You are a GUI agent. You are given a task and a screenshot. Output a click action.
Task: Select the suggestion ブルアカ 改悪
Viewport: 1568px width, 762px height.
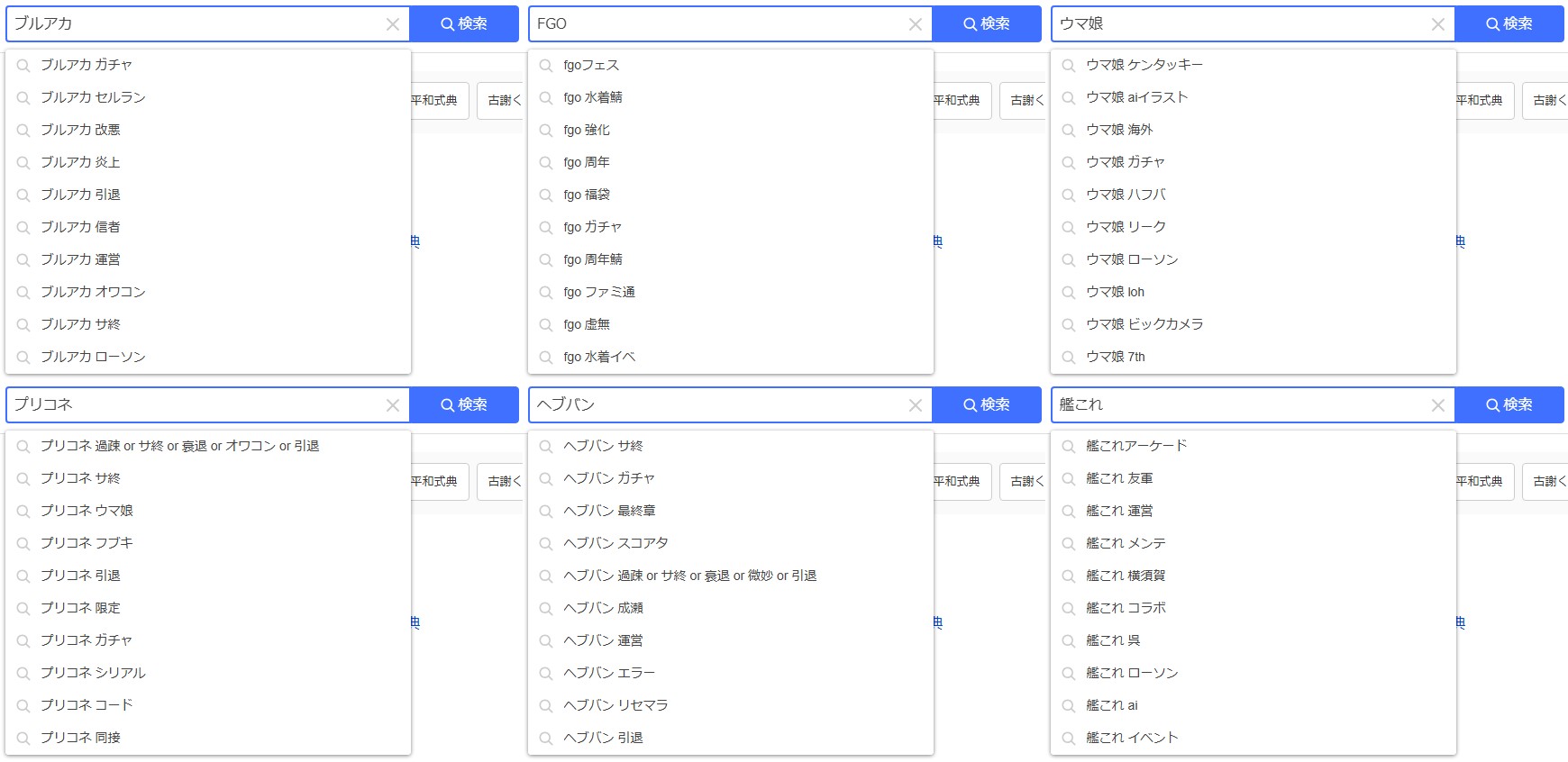click(208, 130)
